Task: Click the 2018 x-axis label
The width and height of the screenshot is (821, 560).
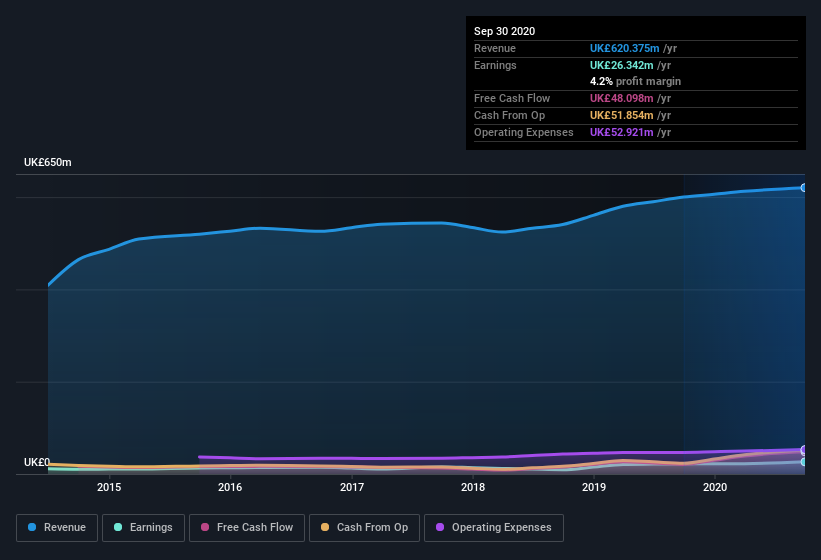Action: 473,487
